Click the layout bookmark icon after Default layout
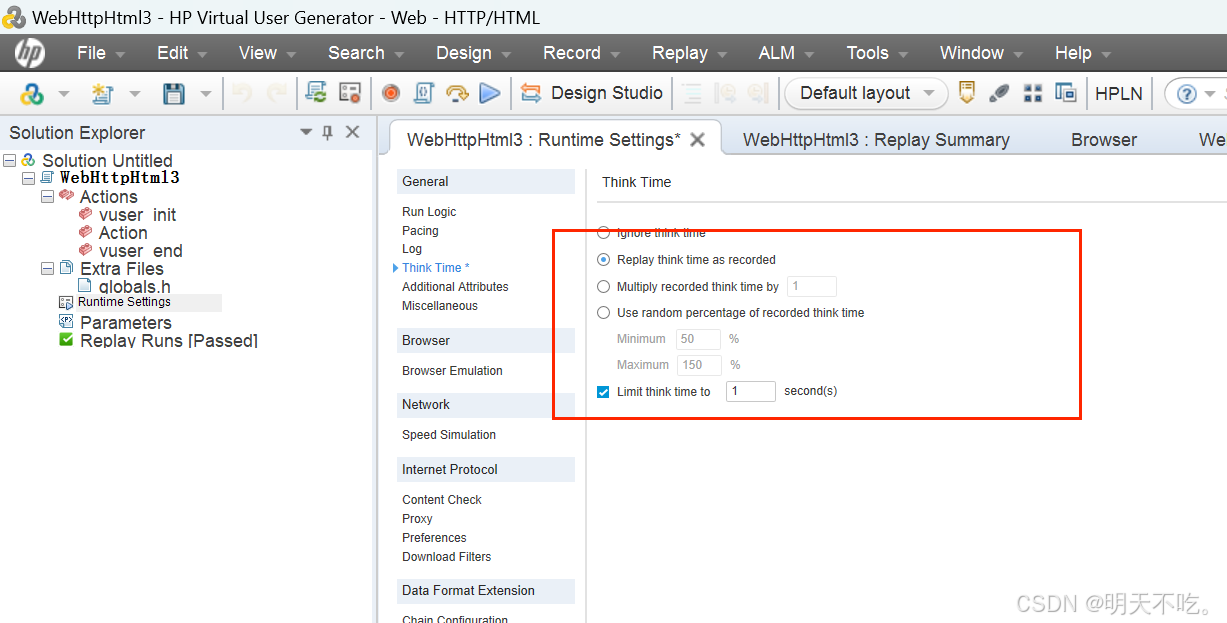The image size is (1227, 623). 967,93
